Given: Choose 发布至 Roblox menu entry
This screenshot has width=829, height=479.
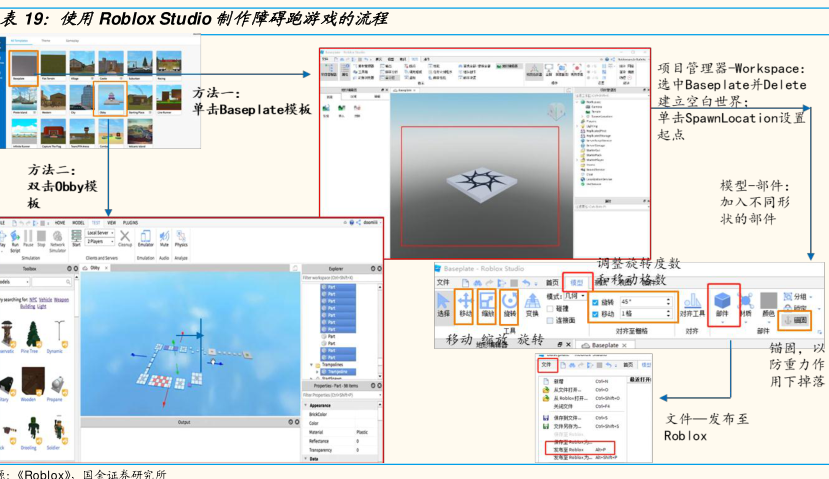Looking at the screenshot, I should pyautogui.click(x=580, y=449).
